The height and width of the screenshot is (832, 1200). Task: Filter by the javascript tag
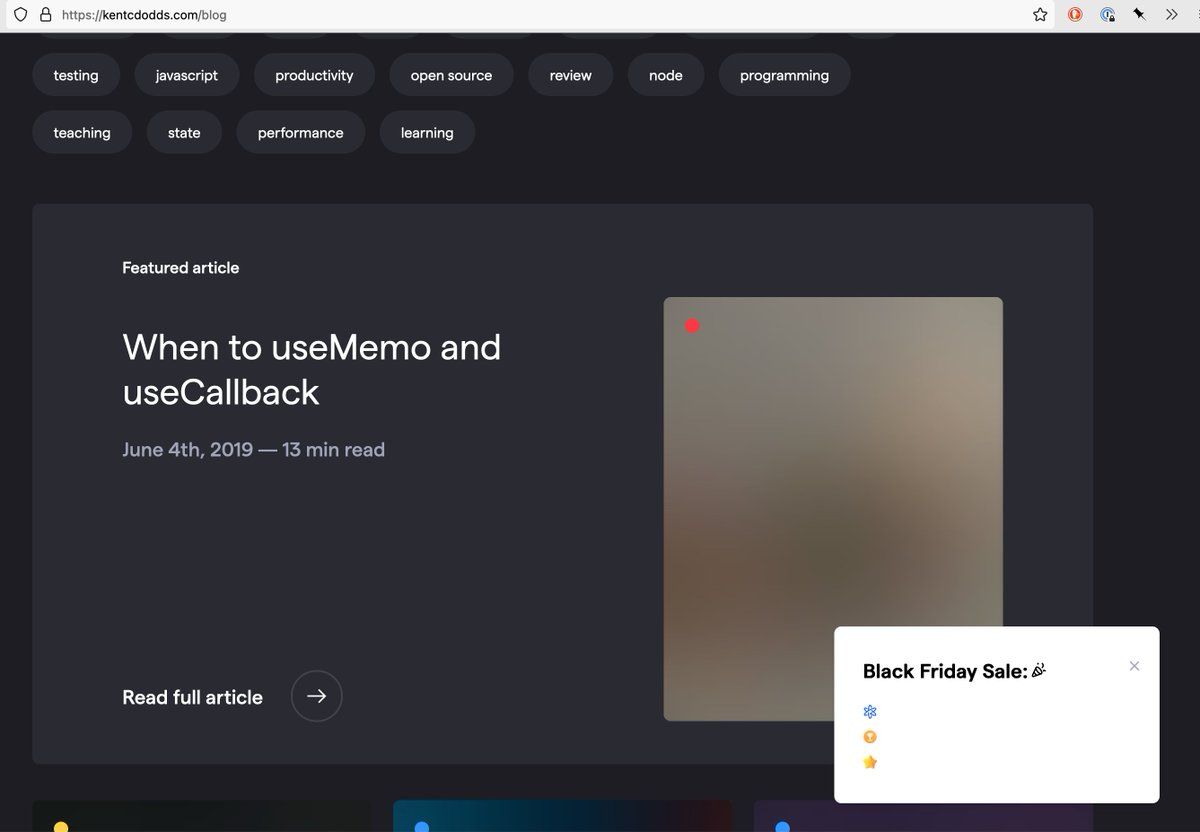187,75
